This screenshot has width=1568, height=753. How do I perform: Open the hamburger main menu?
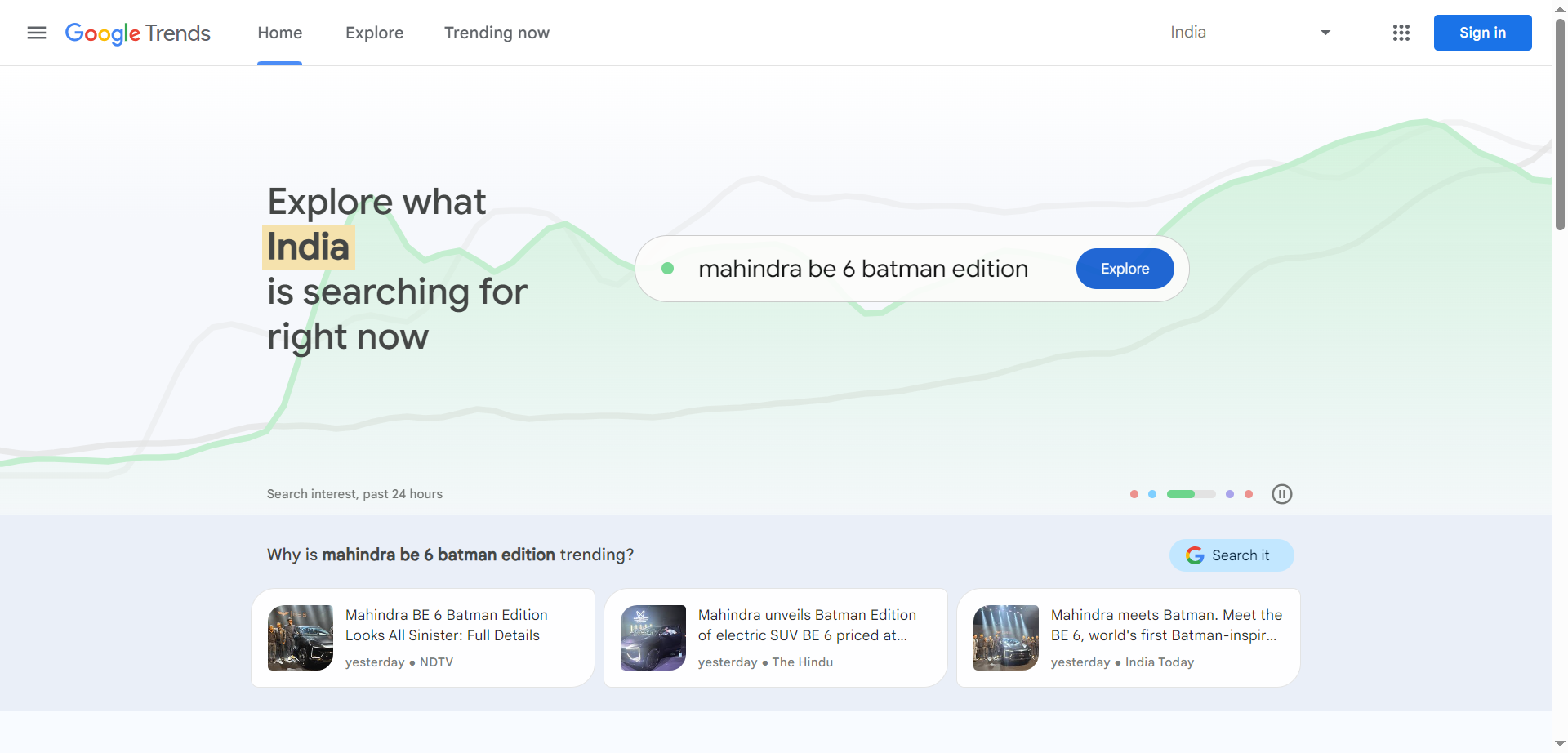[37, 33]
